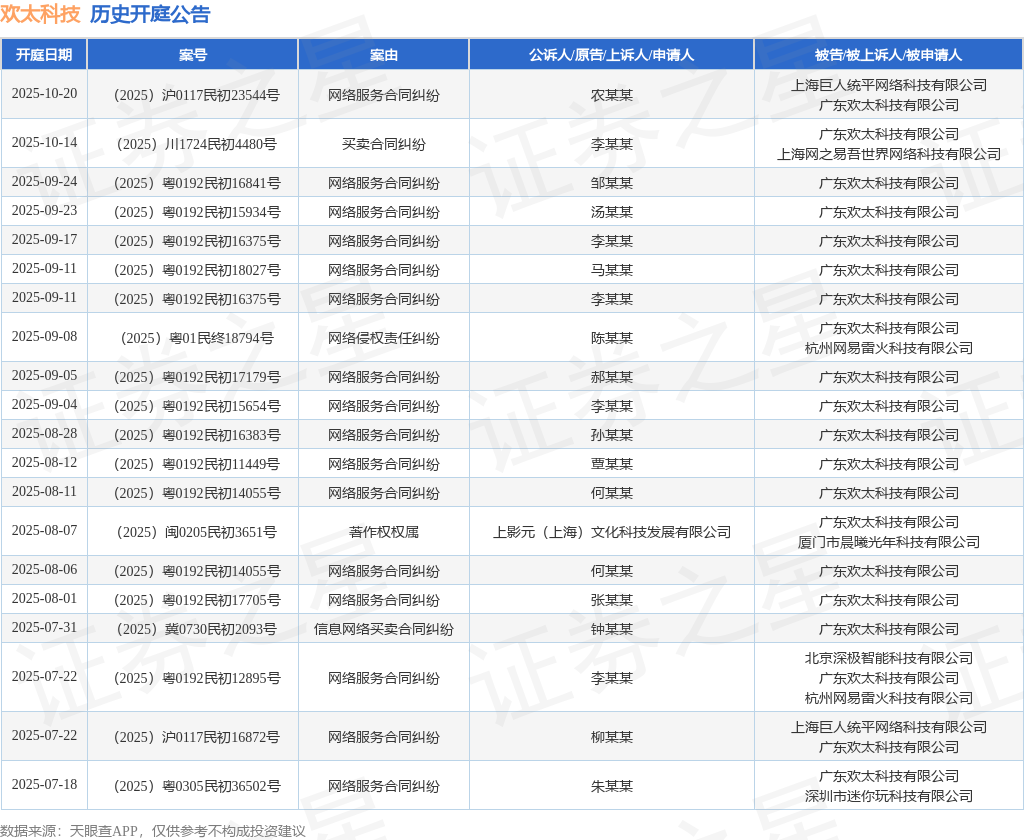Click plaintiff 农某某

[611, 95]
